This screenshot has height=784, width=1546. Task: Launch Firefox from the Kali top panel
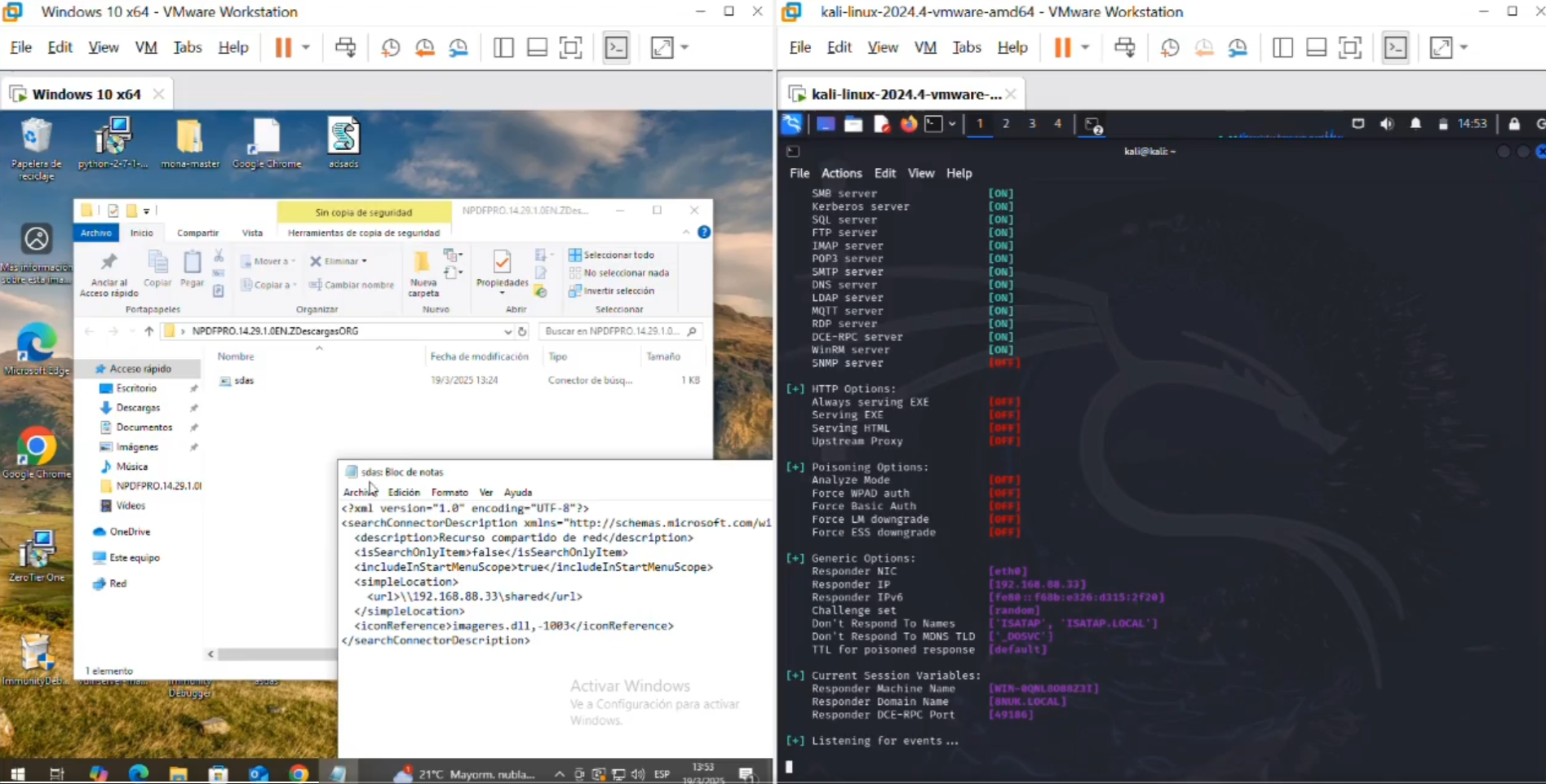[908, 124]
